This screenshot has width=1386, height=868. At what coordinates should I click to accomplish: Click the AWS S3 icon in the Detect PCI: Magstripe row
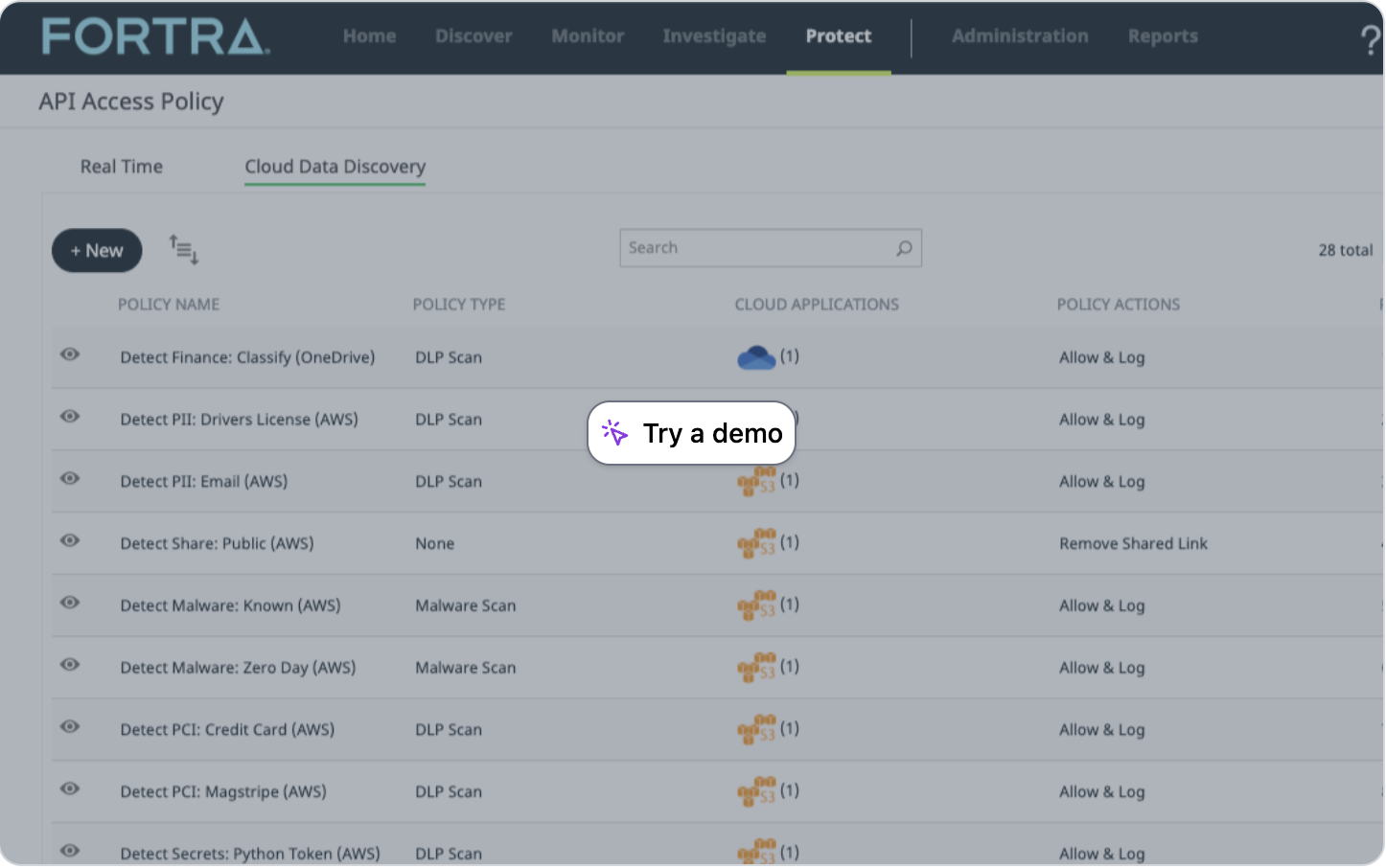pos(756,791)
